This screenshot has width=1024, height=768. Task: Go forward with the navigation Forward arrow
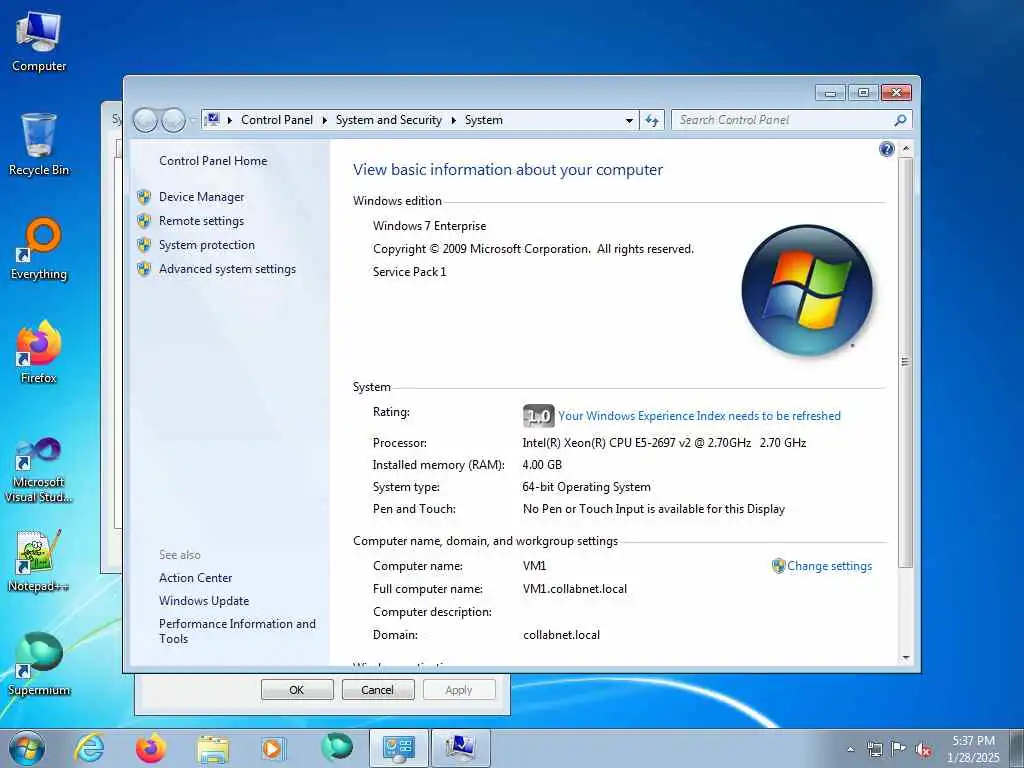click(174, 120)
